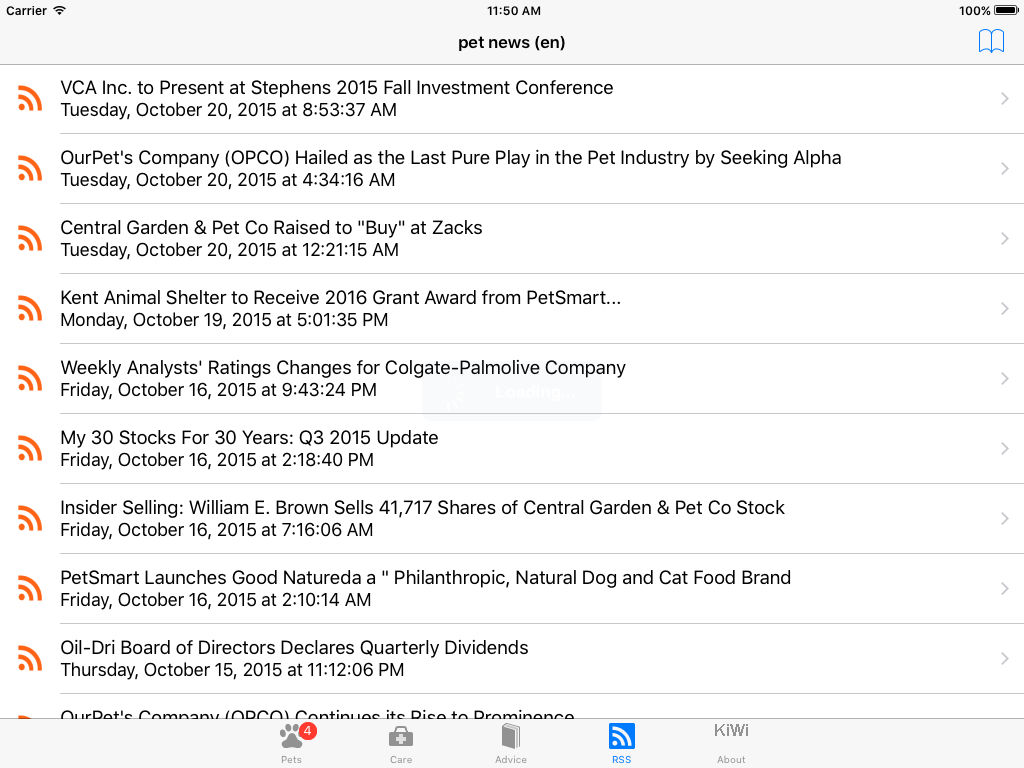Expand the VCA Inc. article chevron

click(x=1004, y=99)
